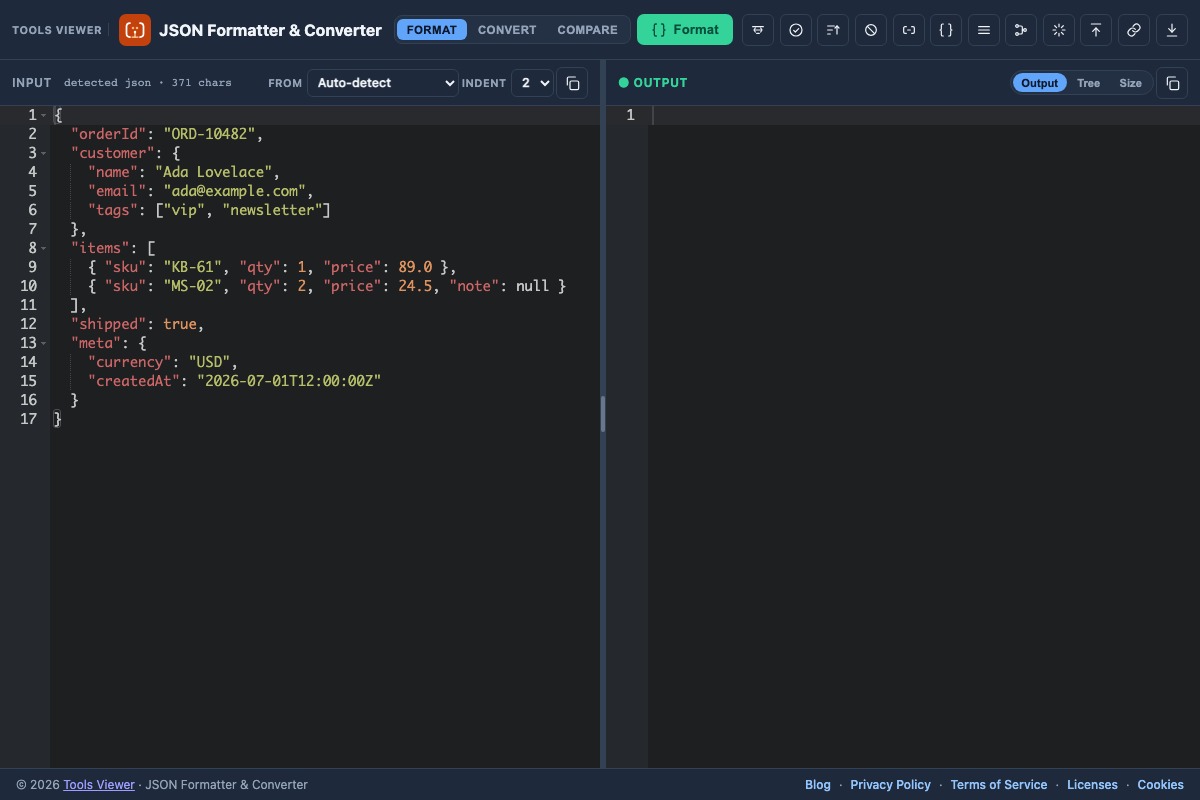Click the three horizontal lines icon
The image size is (1200, 800).
click(x=984, y=30)
